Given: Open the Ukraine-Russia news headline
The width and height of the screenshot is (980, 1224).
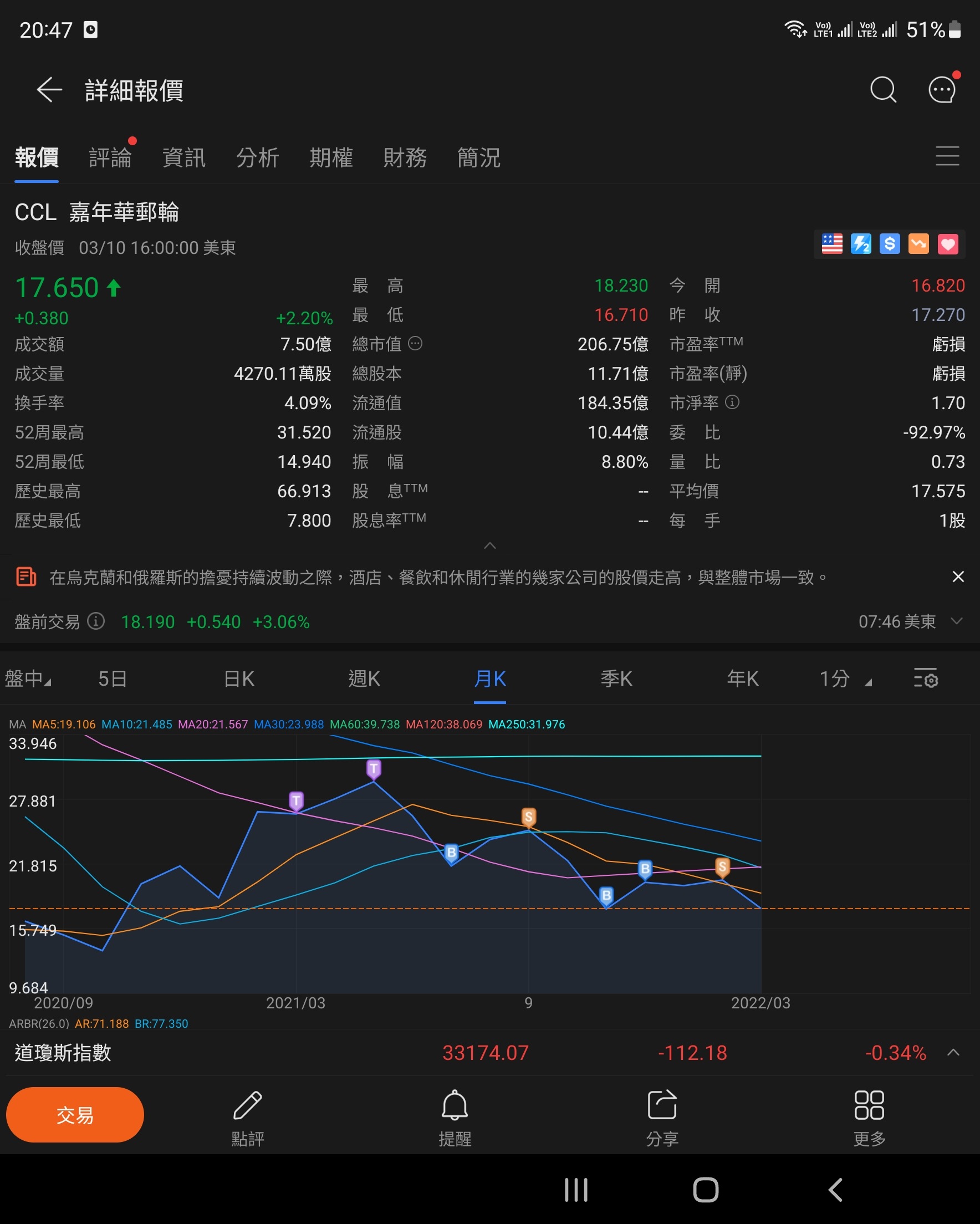Looking at the screenshot, I should [x=438, y=578].
